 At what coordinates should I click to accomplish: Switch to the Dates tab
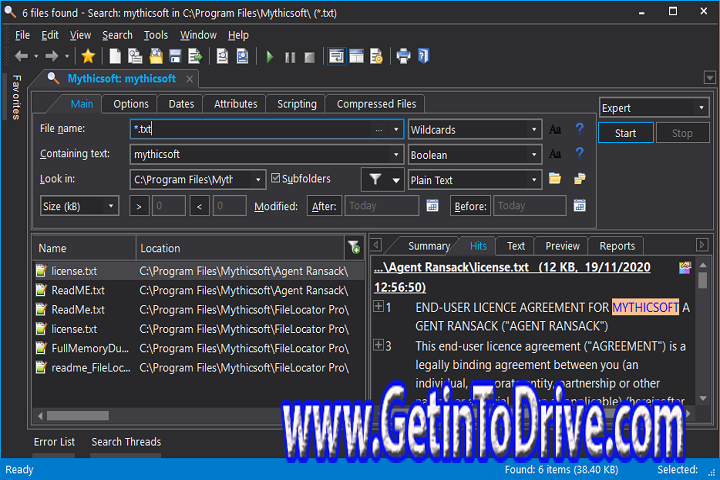click(x=181, y=104)
